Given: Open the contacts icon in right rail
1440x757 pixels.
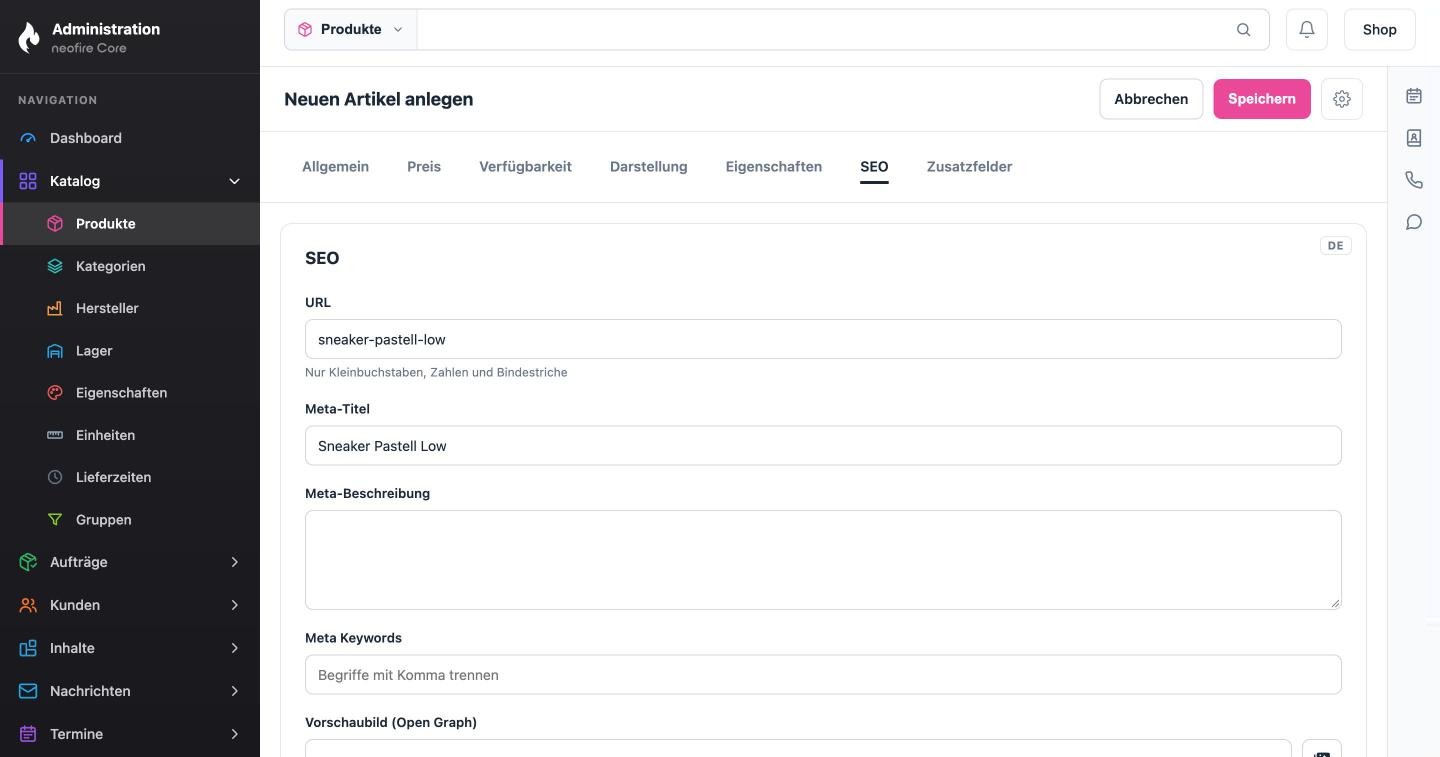Looking at the screenshot, I should pyautogui.click(x=1413, y=138).
